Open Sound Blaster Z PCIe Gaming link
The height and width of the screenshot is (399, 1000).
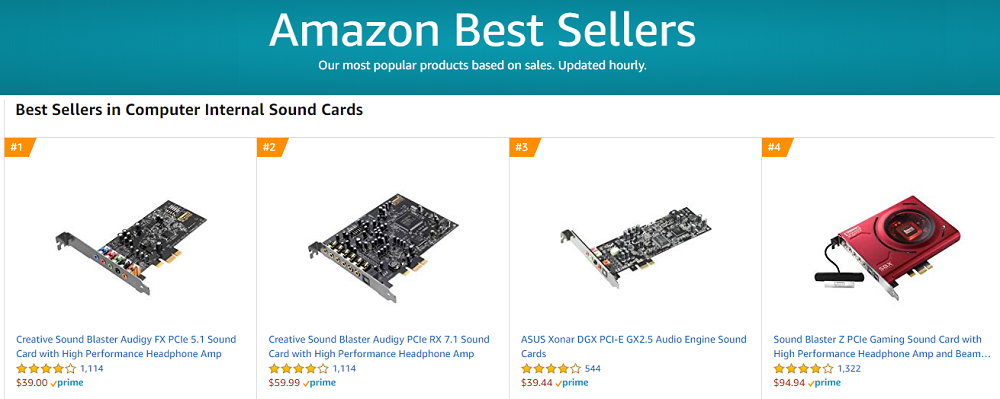[x=882, y=347]
